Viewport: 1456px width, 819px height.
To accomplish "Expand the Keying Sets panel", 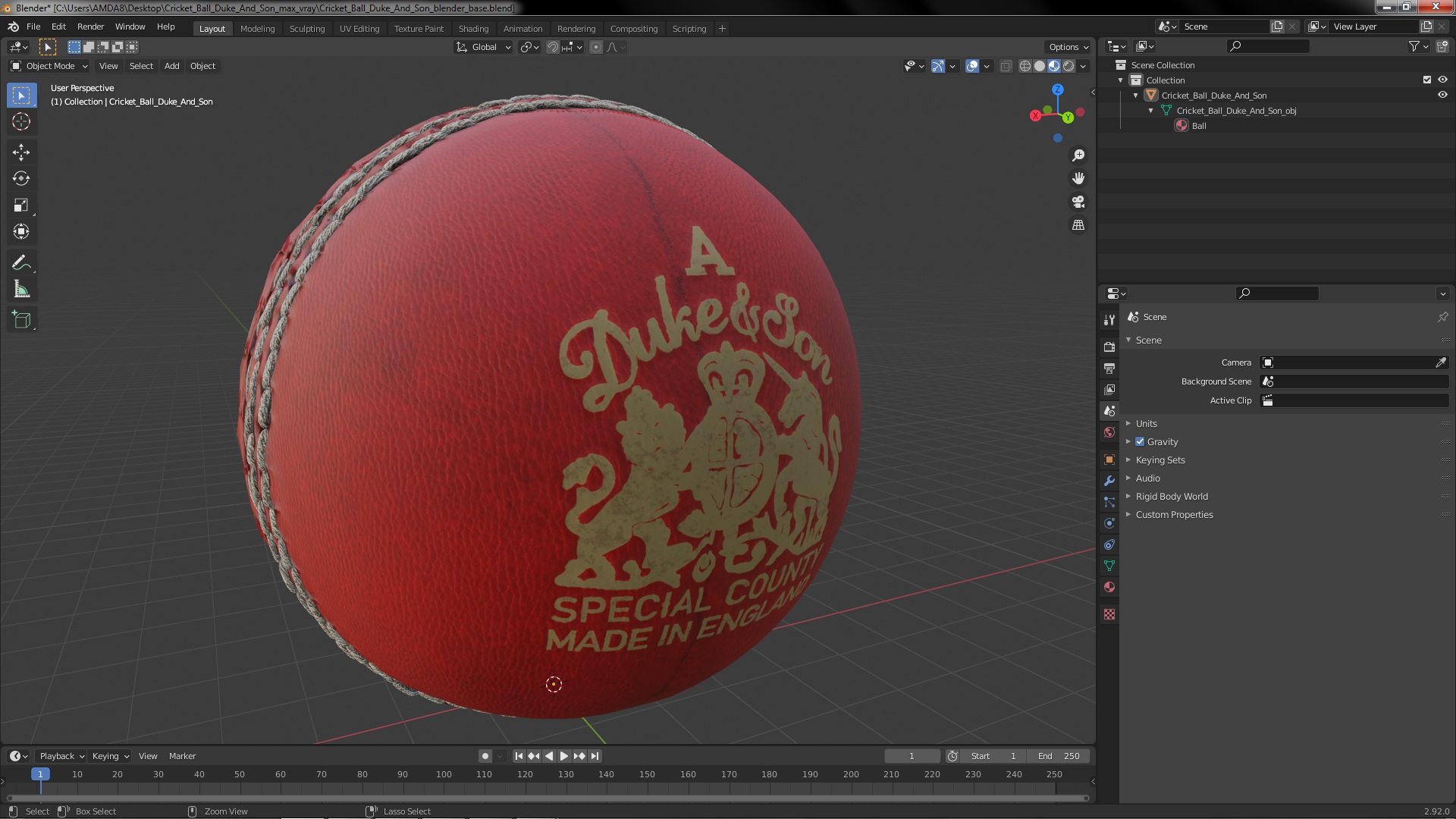I will (x=1159, y=460).
